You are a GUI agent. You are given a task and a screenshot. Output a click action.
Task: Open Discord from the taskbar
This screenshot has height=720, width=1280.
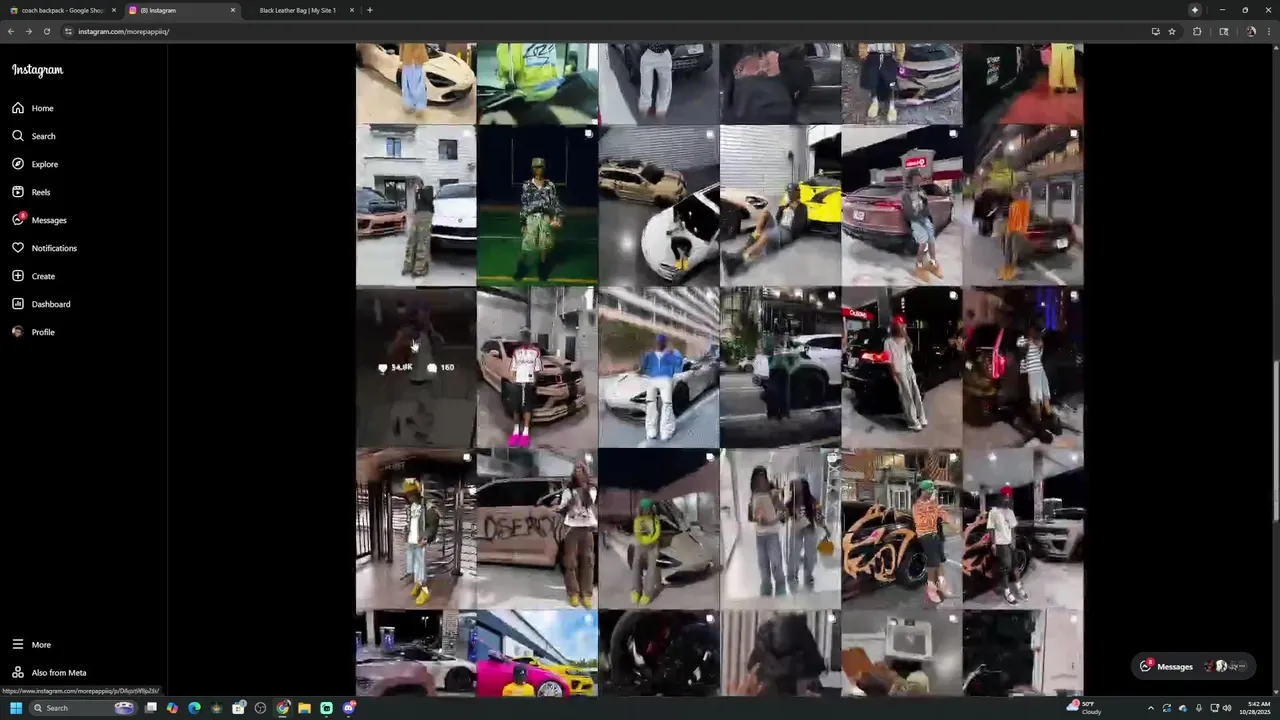(349, 708)
